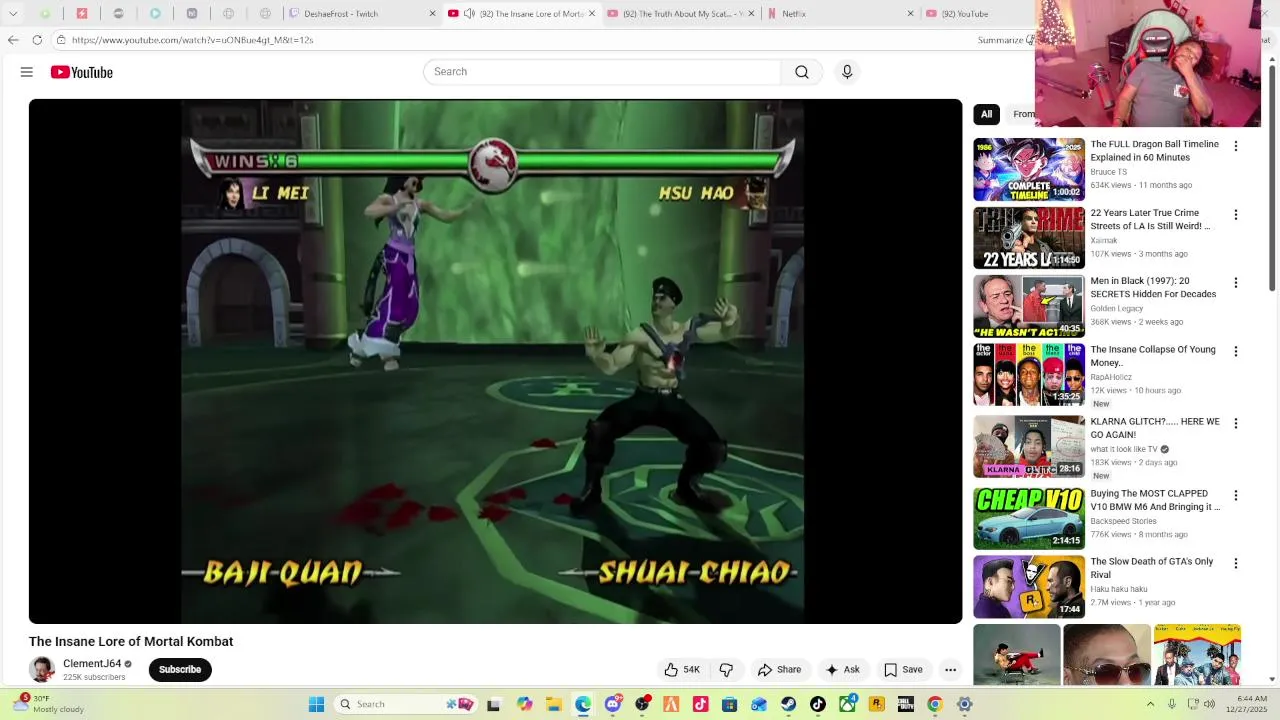Screen dimensions: 1280x720
Task: Open the Windows Start menu
Action: (316, 704)
